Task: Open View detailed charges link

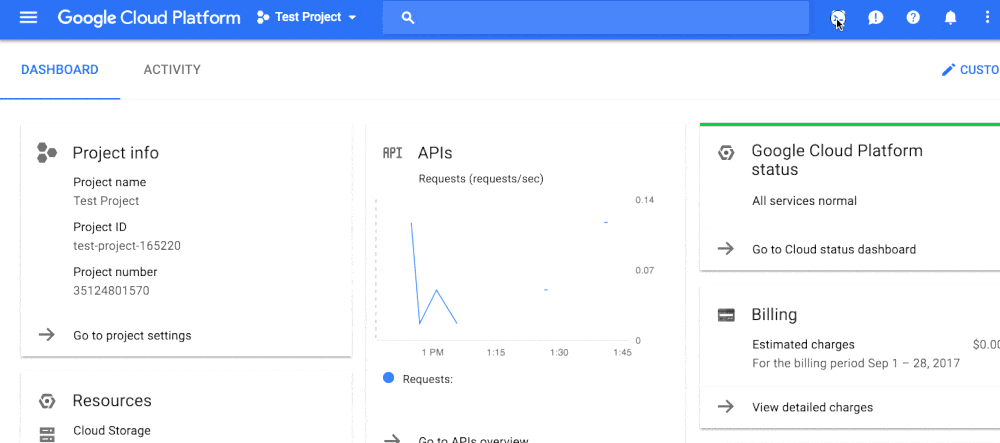Action: [812, 407]
